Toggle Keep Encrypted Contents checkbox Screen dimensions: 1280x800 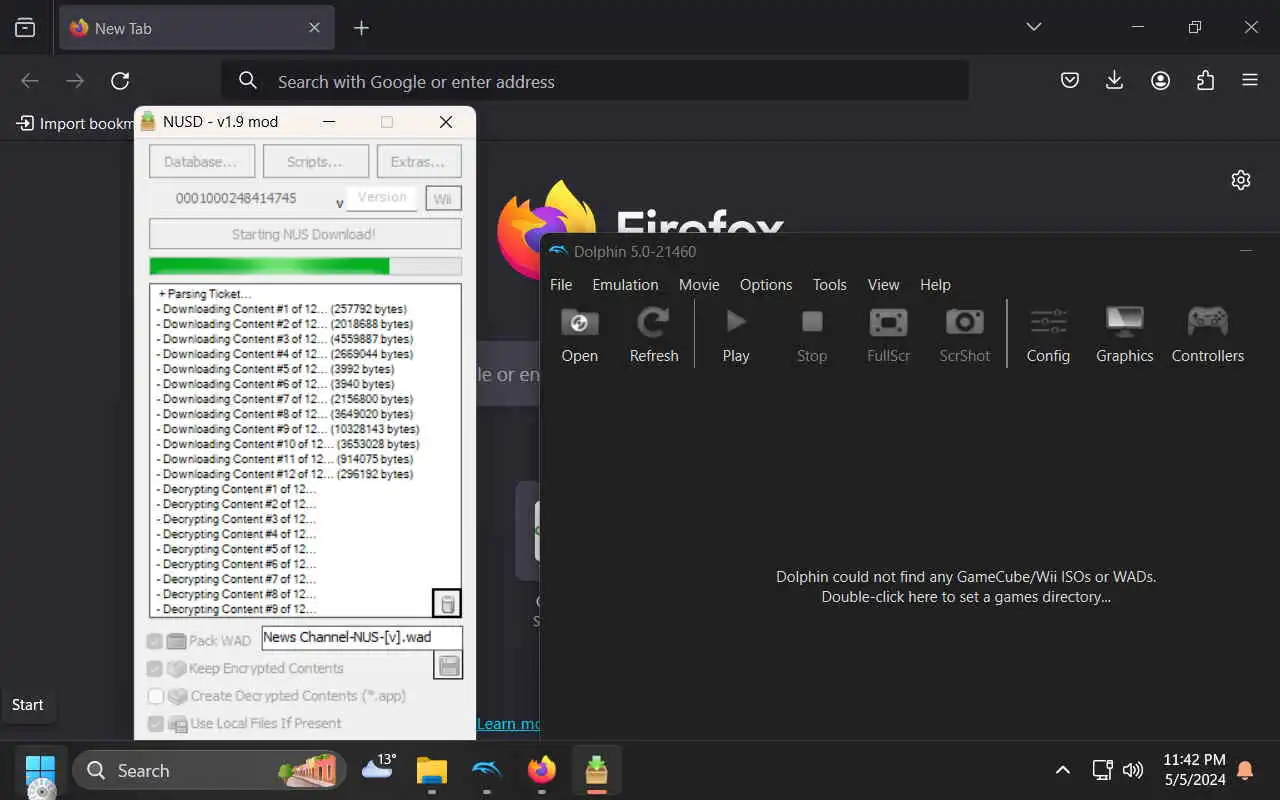pyautogui.click(x=155, y=668)
